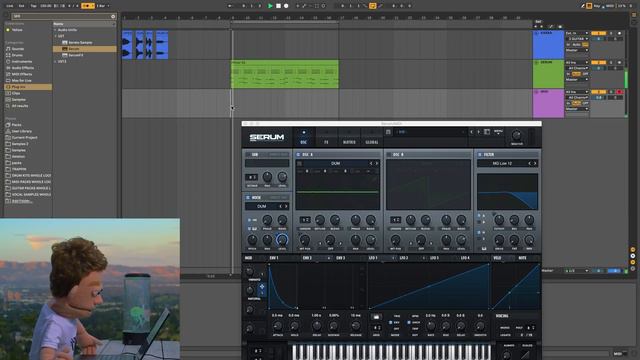Toggle Serum FILTER enable
This screenshot has width=640, height=360.
click(480, 155)
